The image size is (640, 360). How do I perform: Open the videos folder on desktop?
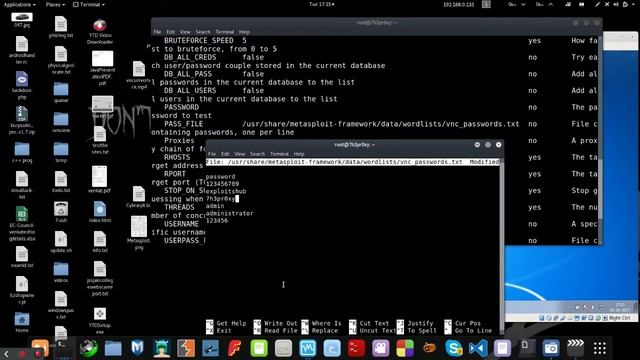tap(61, 272)
